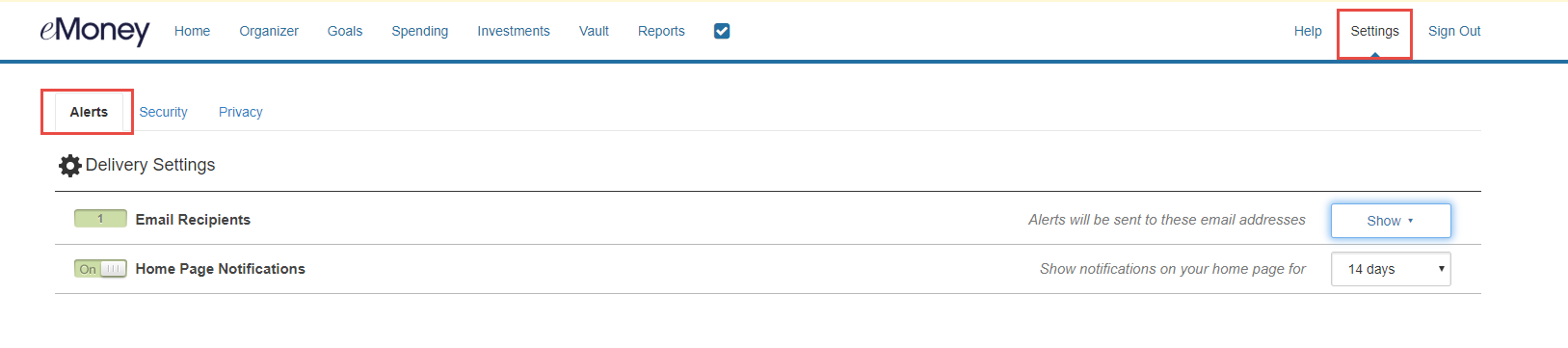The height and width of the screenshot is (348, 1568).
Task: Go to the Organizer section
Action: pyautogui.click(x=269, y=31)
